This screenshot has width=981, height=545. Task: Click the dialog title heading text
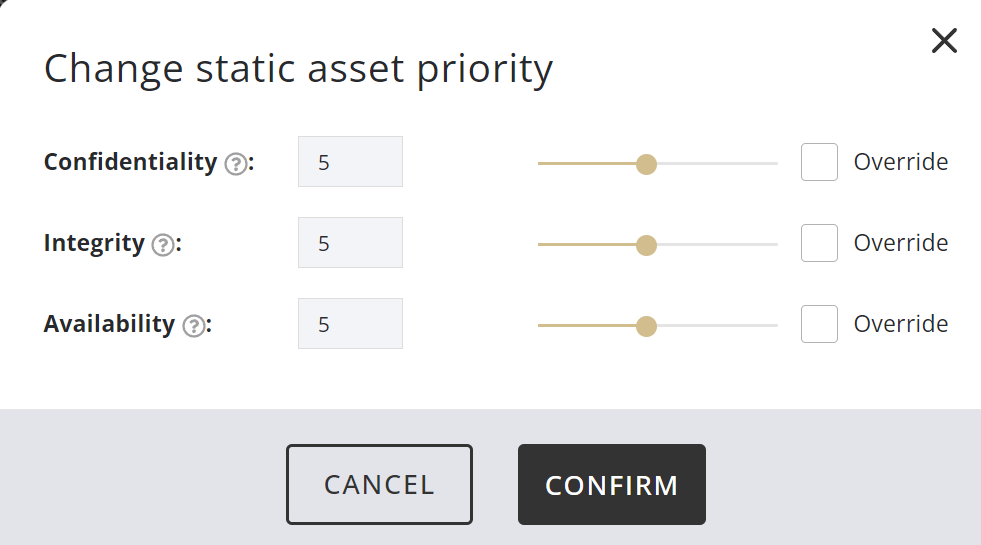tap(298, 69)
